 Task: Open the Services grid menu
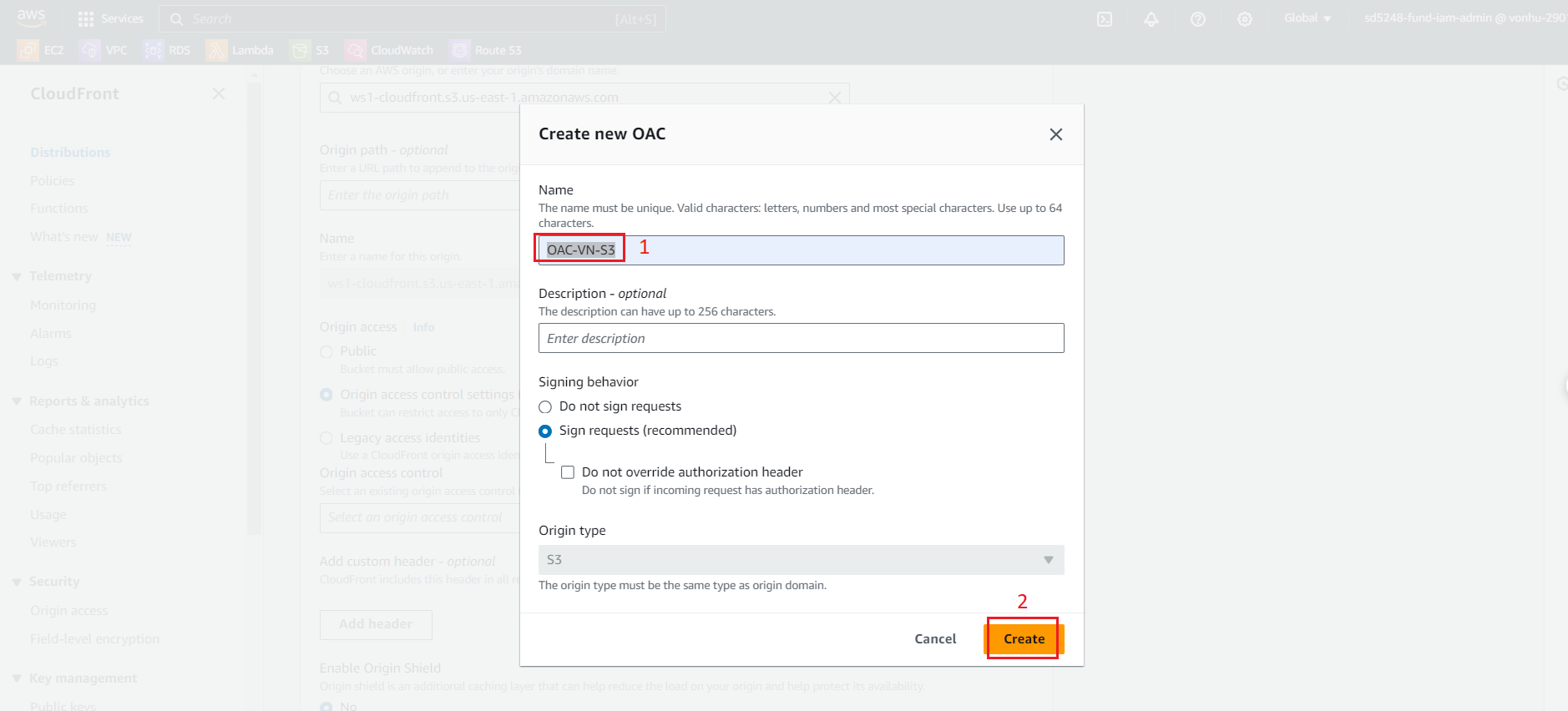109,18
